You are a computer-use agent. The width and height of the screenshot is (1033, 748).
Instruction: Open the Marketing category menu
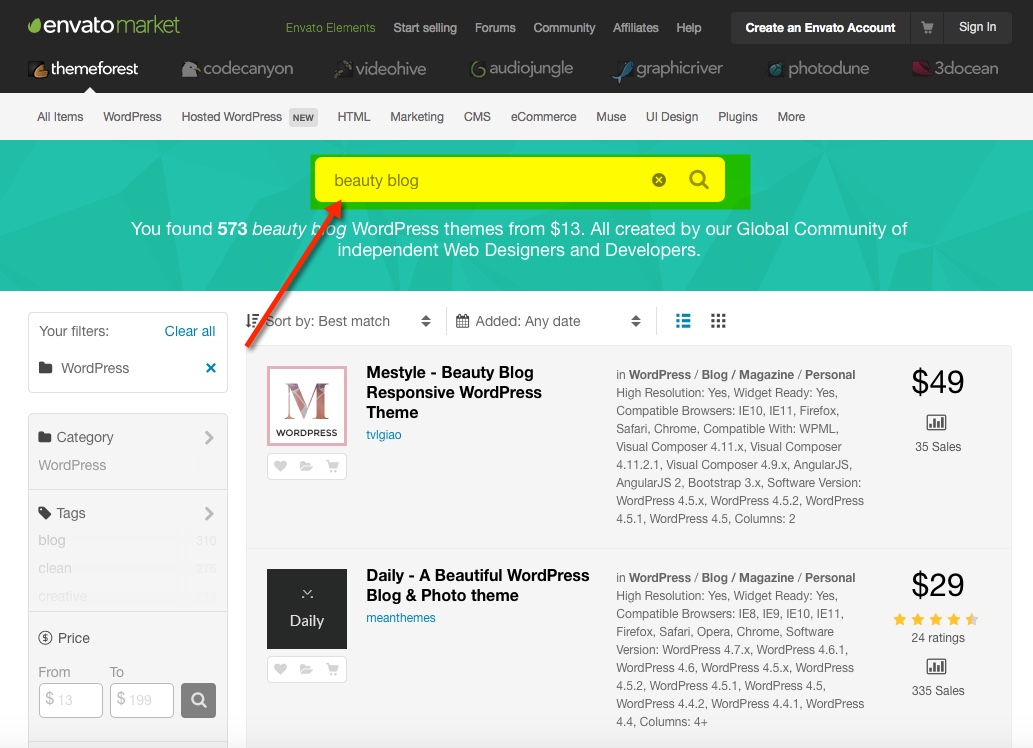417,117
